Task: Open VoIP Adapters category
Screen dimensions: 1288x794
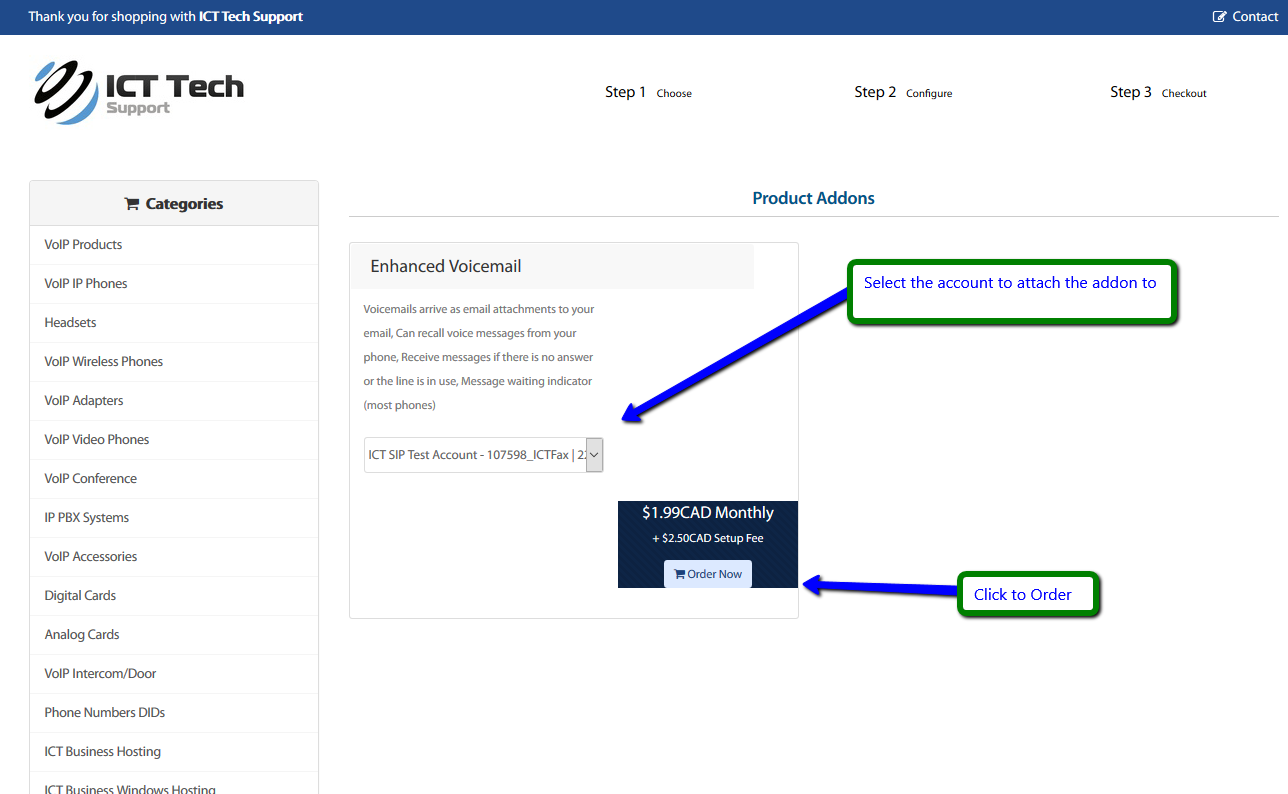Action: [84, 401]
